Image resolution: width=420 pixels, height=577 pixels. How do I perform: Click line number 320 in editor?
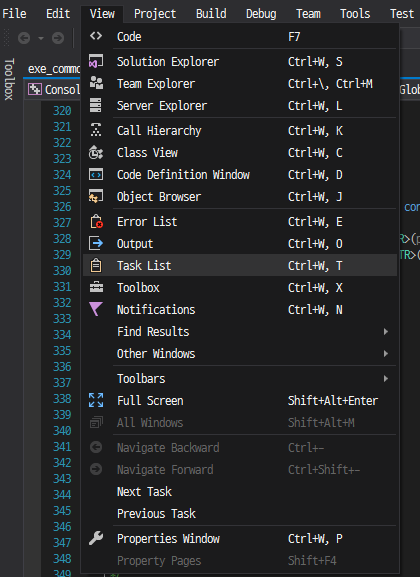click(62, 111)
